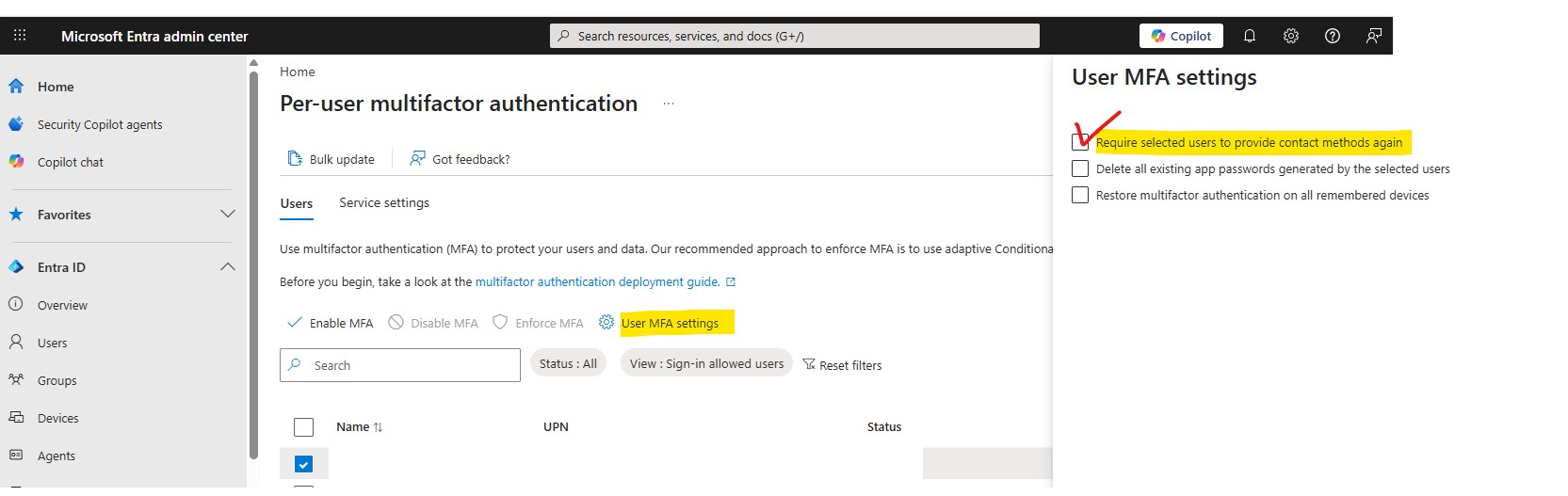Open Copilot chat in sidebar
The width and height of the screenshot is (1568, 496).
click(x=71, y=162)
